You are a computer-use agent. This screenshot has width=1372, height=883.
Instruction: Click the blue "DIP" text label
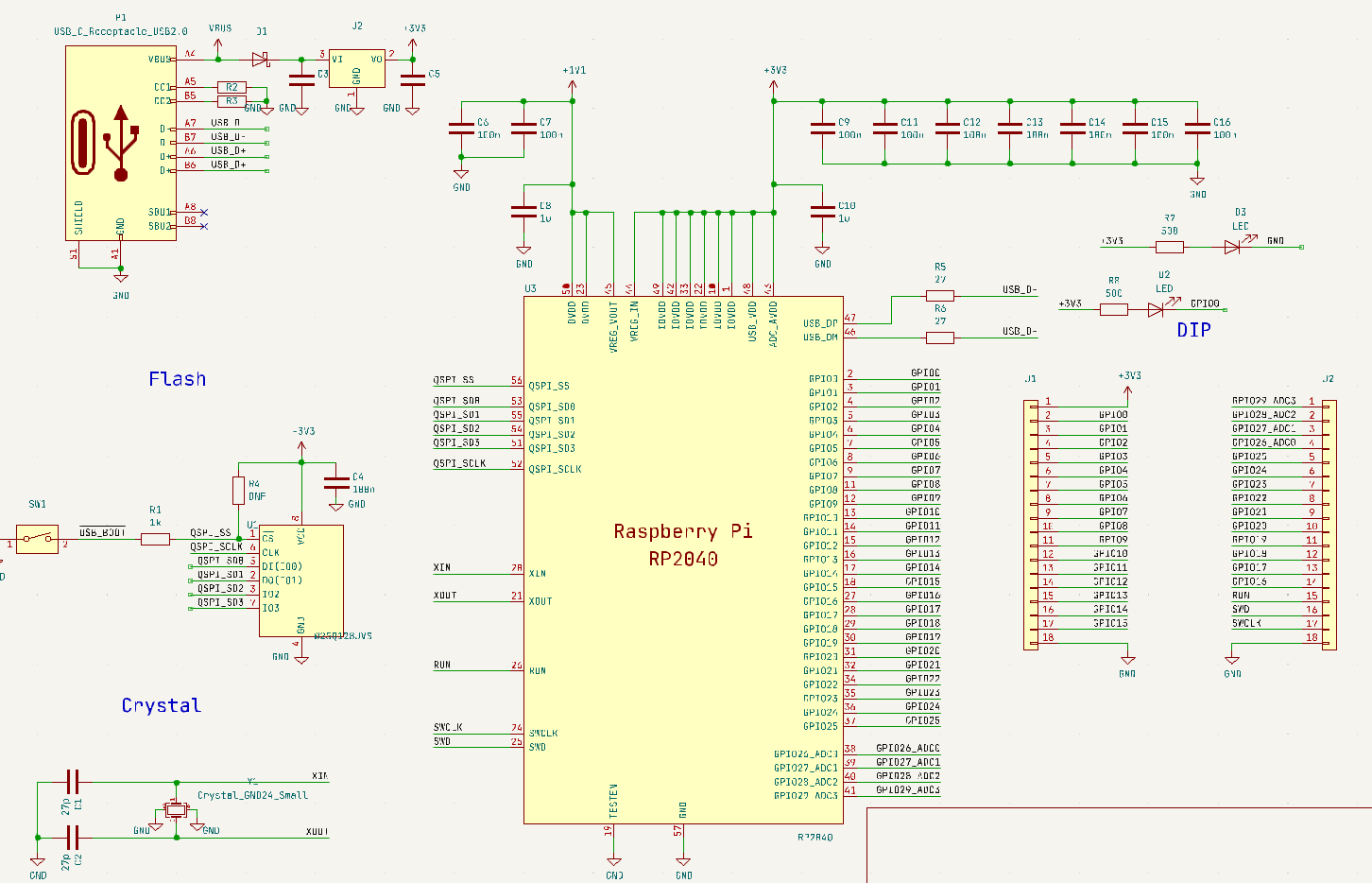coord(1193,330)
